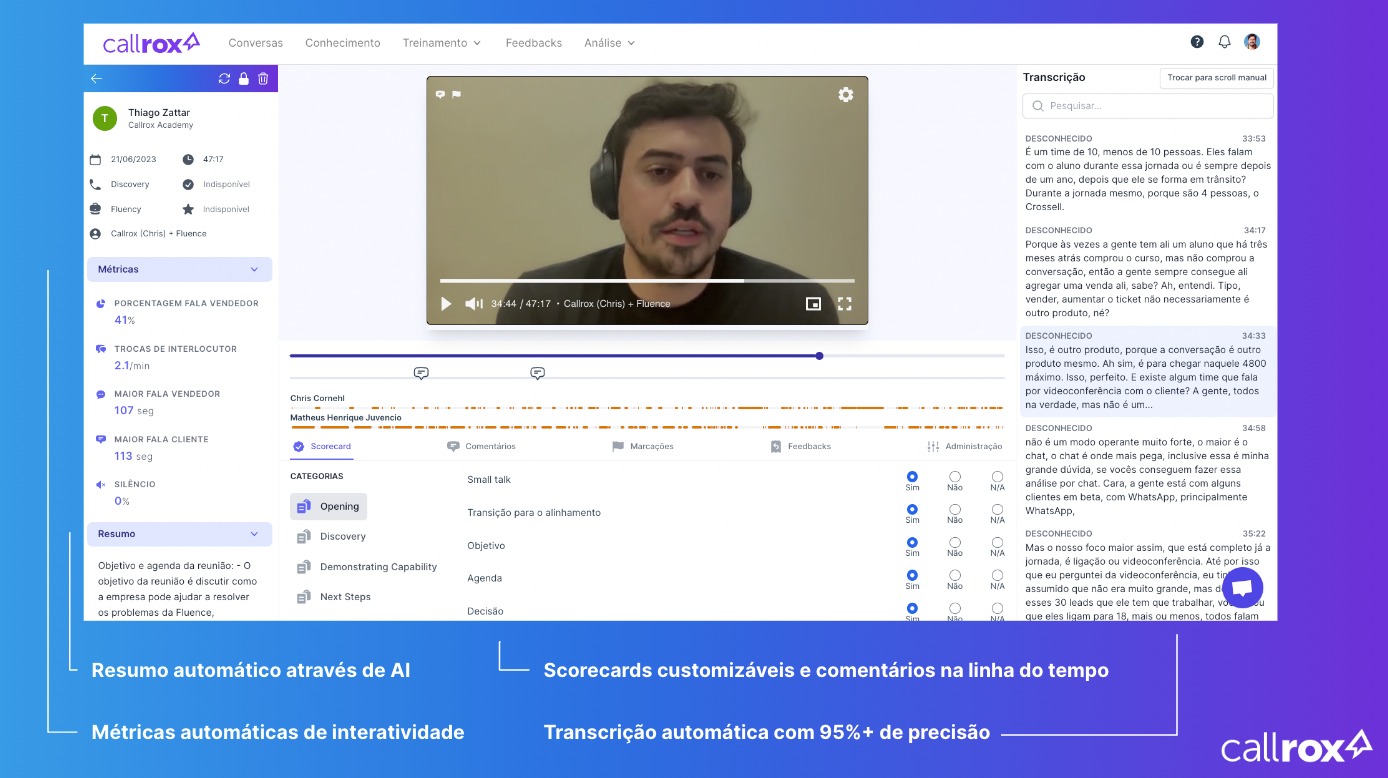Click the briefcase icon by Fluency
1388x778 pixels.
96,209
